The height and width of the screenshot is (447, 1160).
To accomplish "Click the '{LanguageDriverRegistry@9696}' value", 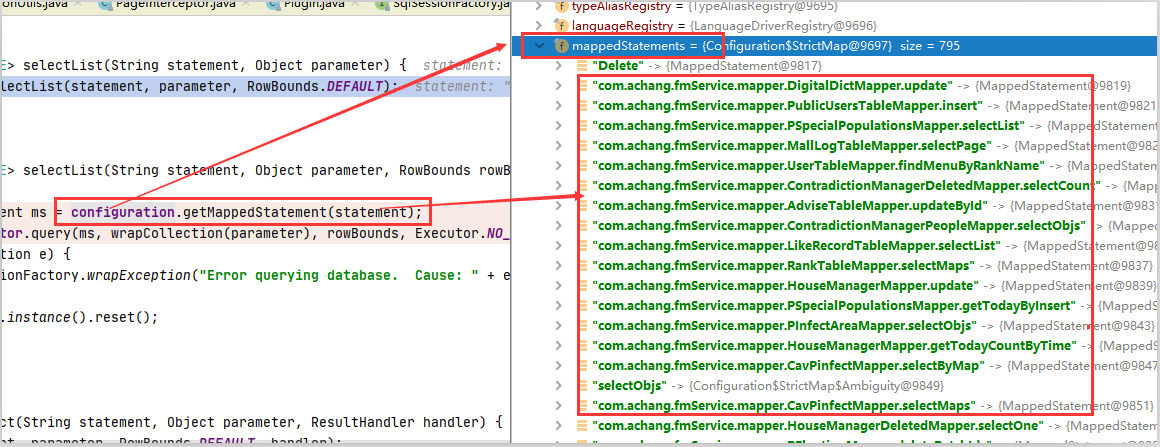I will click(x=783, y=26).
